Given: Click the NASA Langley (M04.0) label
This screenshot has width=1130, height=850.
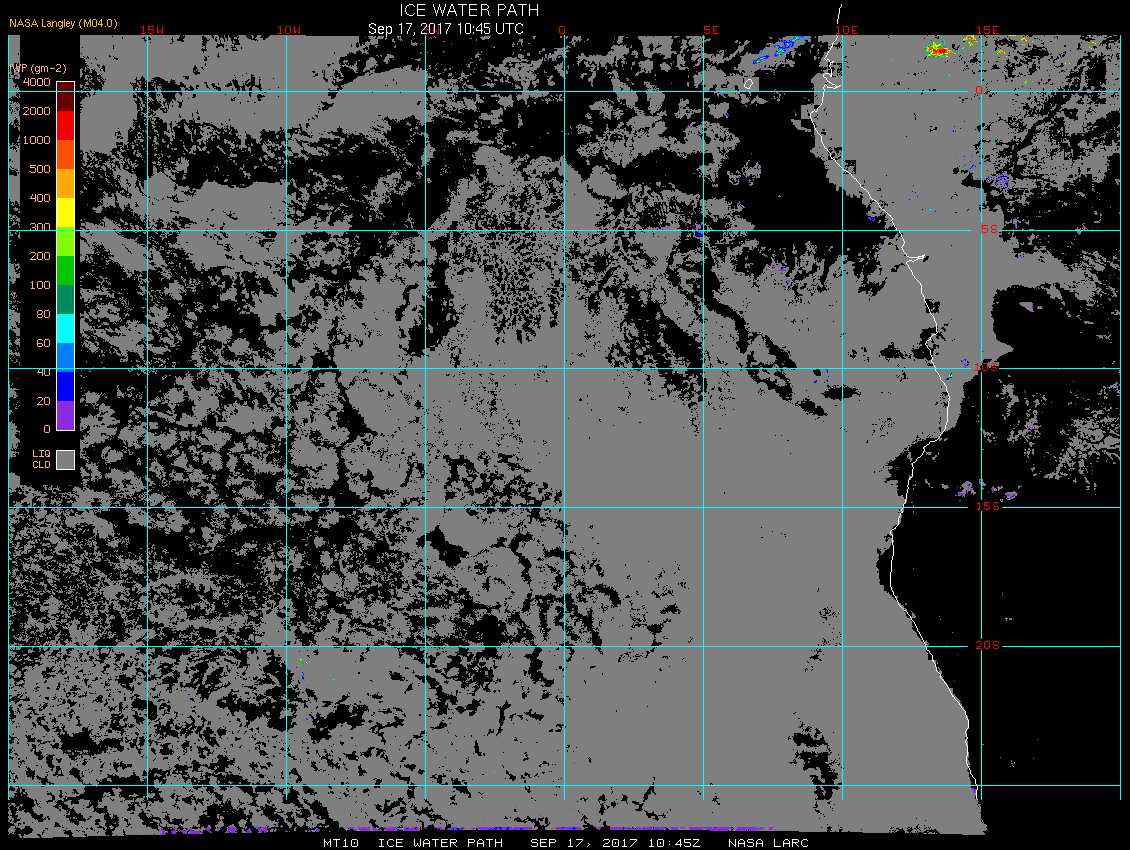Looking at the screenshot, I should (63, 23).
